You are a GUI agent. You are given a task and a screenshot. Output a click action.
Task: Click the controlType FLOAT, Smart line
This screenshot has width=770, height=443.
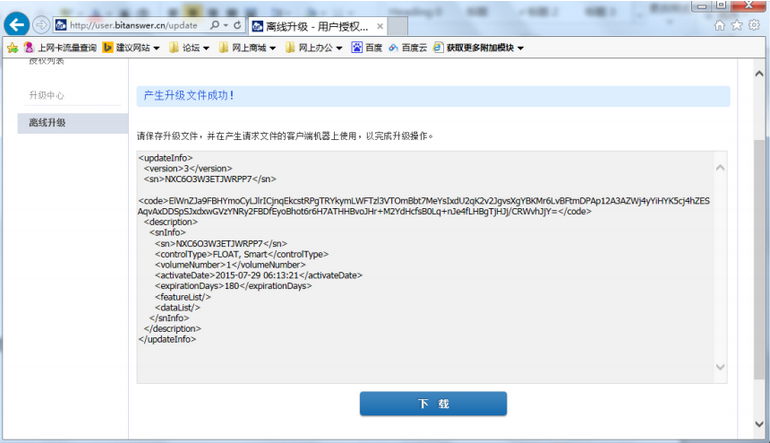[242, 254]
